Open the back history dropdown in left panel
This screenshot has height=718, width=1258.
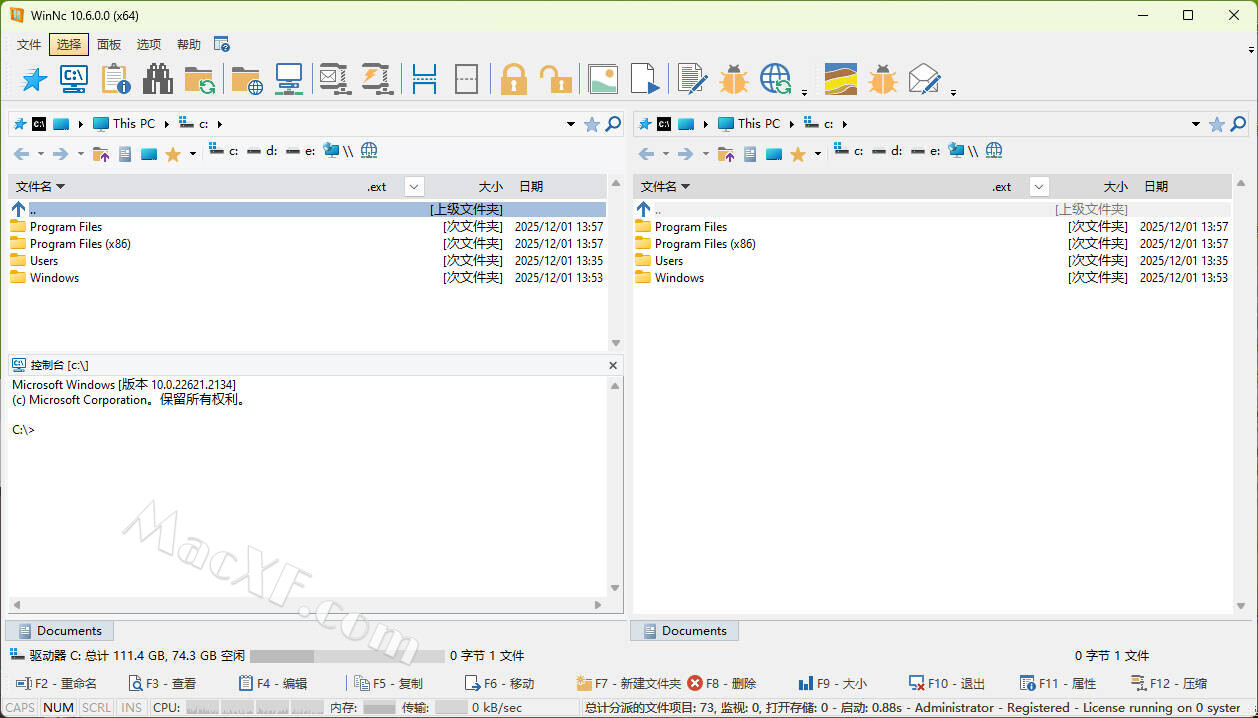pos(41,154)
